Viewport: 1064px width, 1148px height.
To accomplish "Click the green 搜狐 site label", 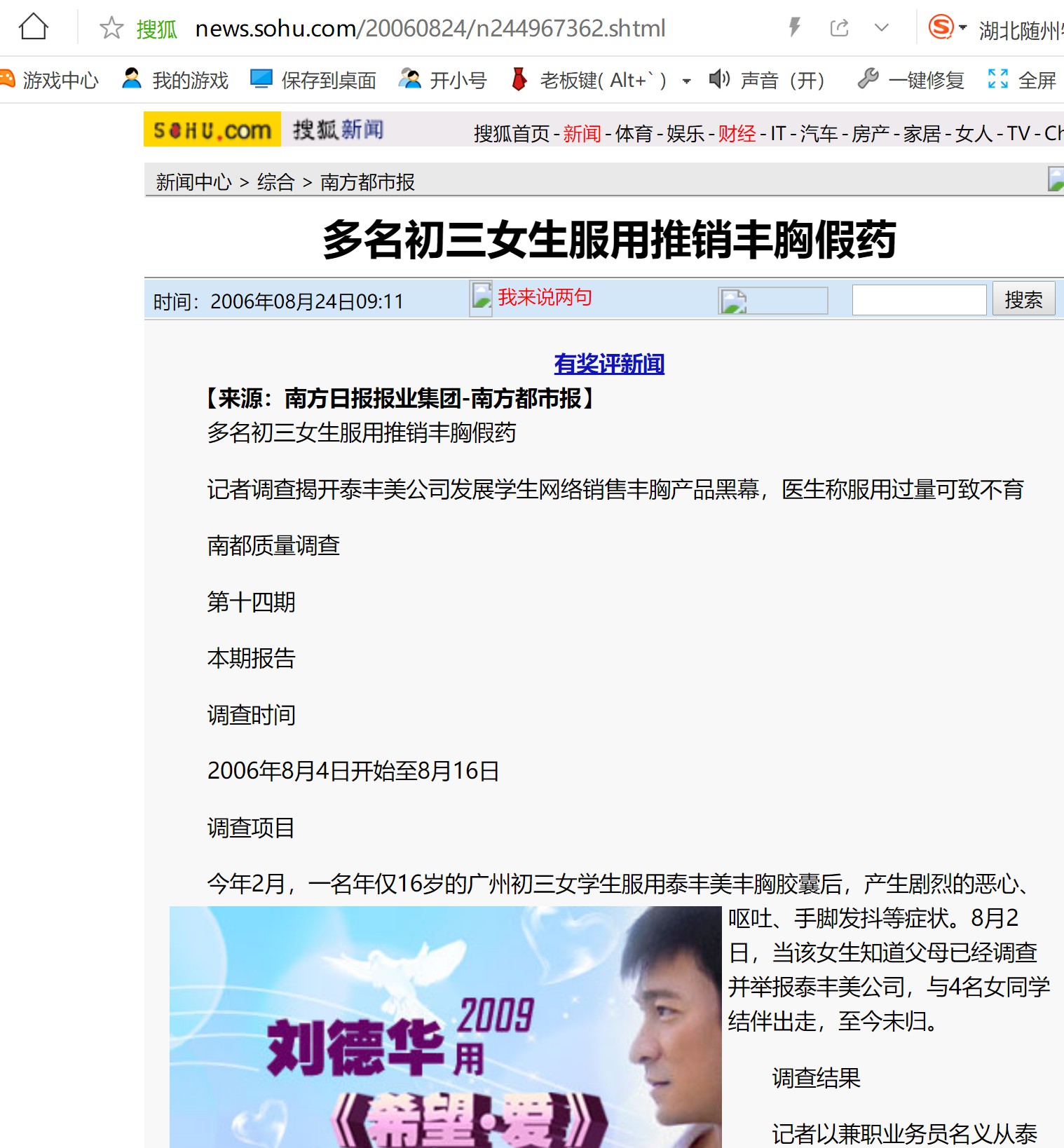I will click(x=156, y=29).
